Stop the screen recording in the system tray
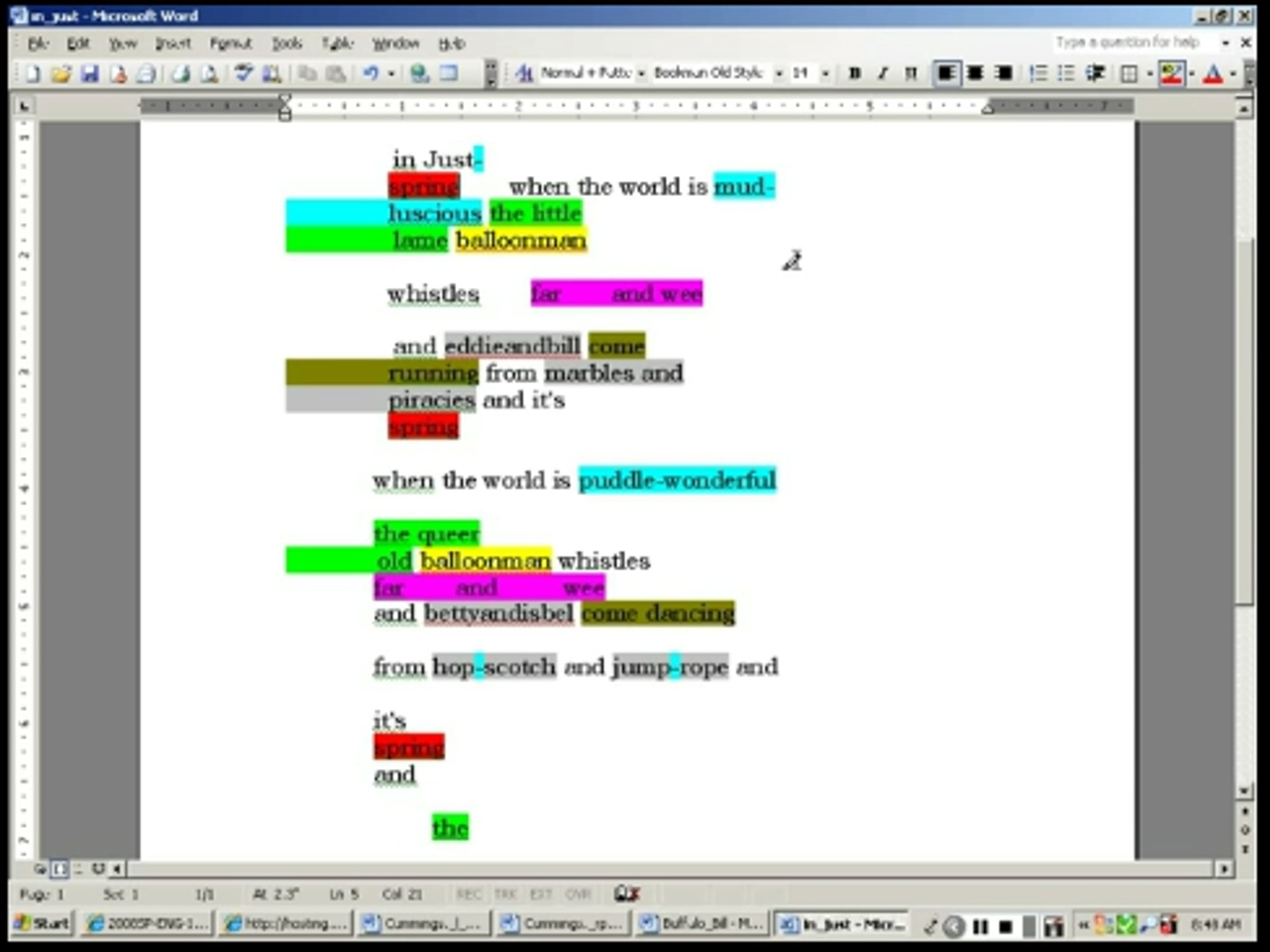1270x952 pixels. pyautogui.click(x=1005, y=926)
